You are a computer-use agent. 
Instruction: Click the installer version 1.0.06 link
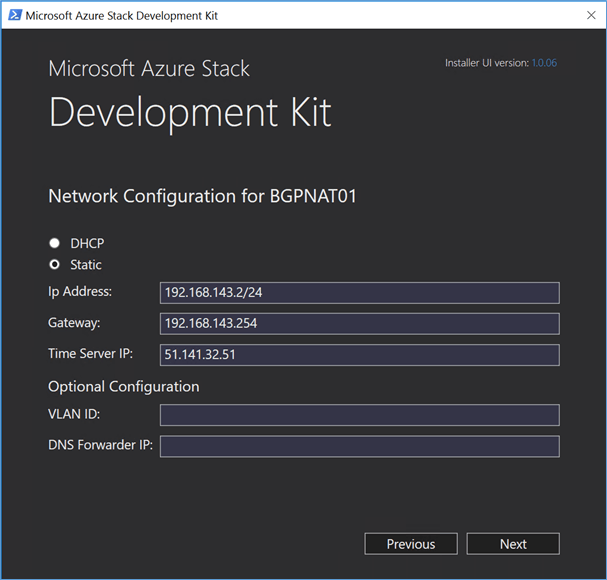click(x=544, y=63)
